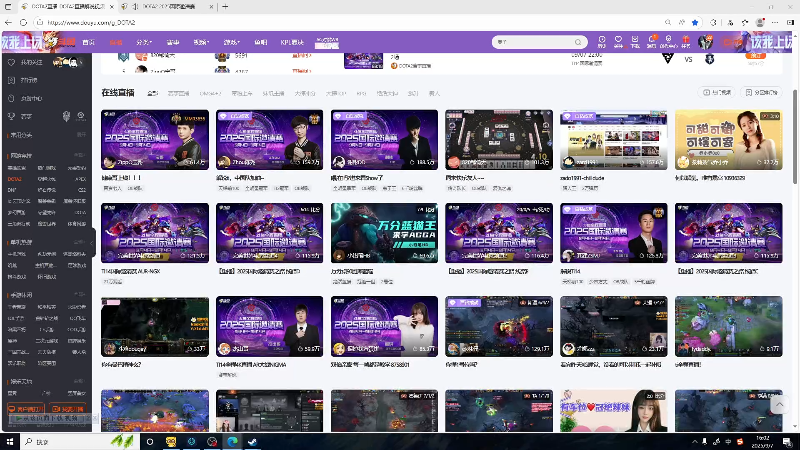This screenshot has width=800, height=450.
Task: Open the download icon in the header
Action: (635, 41)
